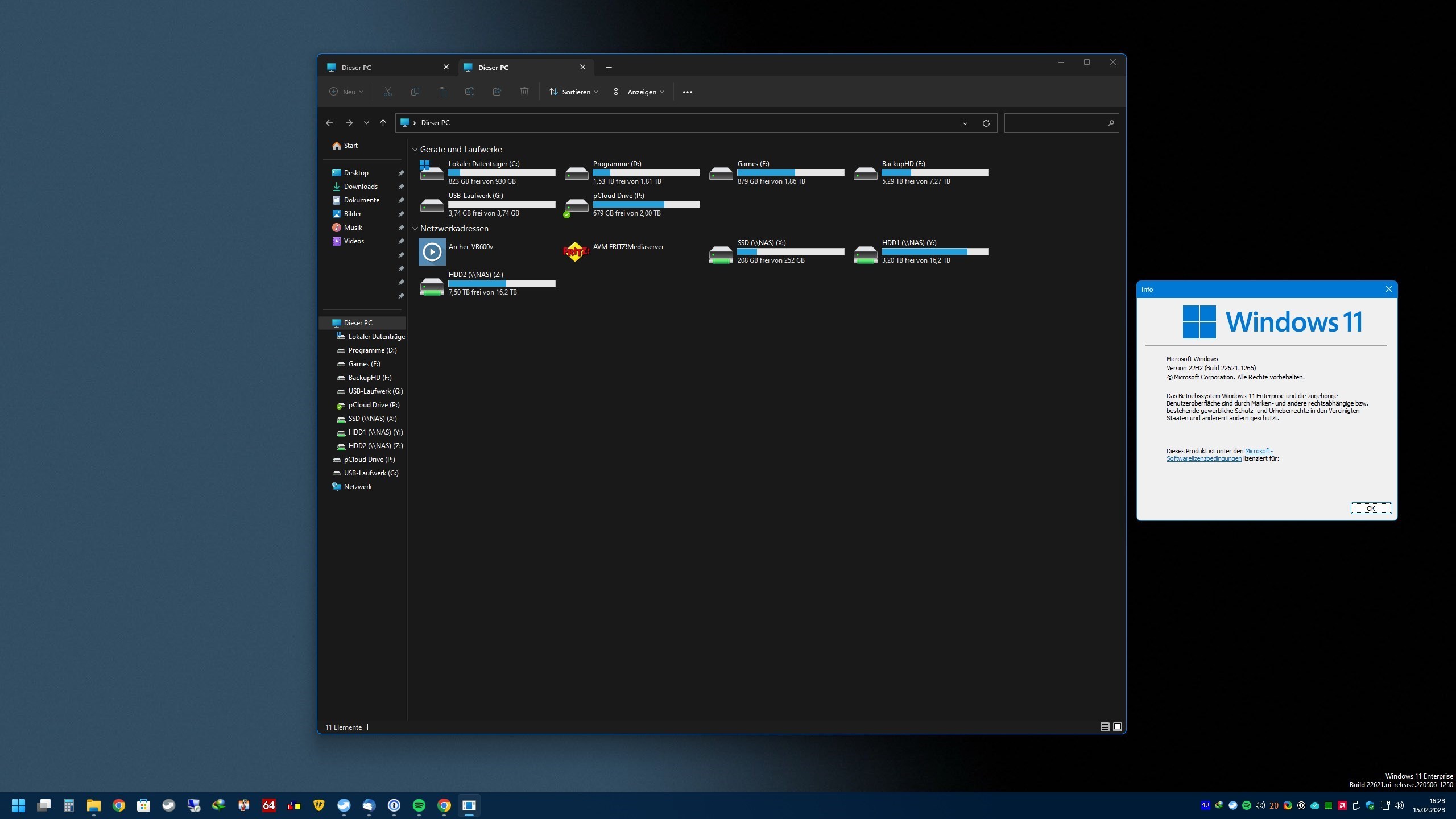Navigate up one level with up arrow
Image resolution: width=1456 pixels, height=819 pixels.
pyautogui.click(x=383, y=123)
